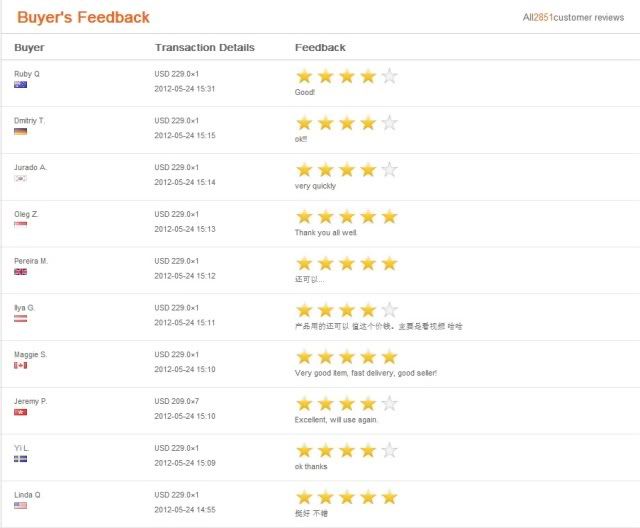This screenshot has width=640, height=528.
Task: Click the US flag under Linda Q.
Action: tap(20, 506)
